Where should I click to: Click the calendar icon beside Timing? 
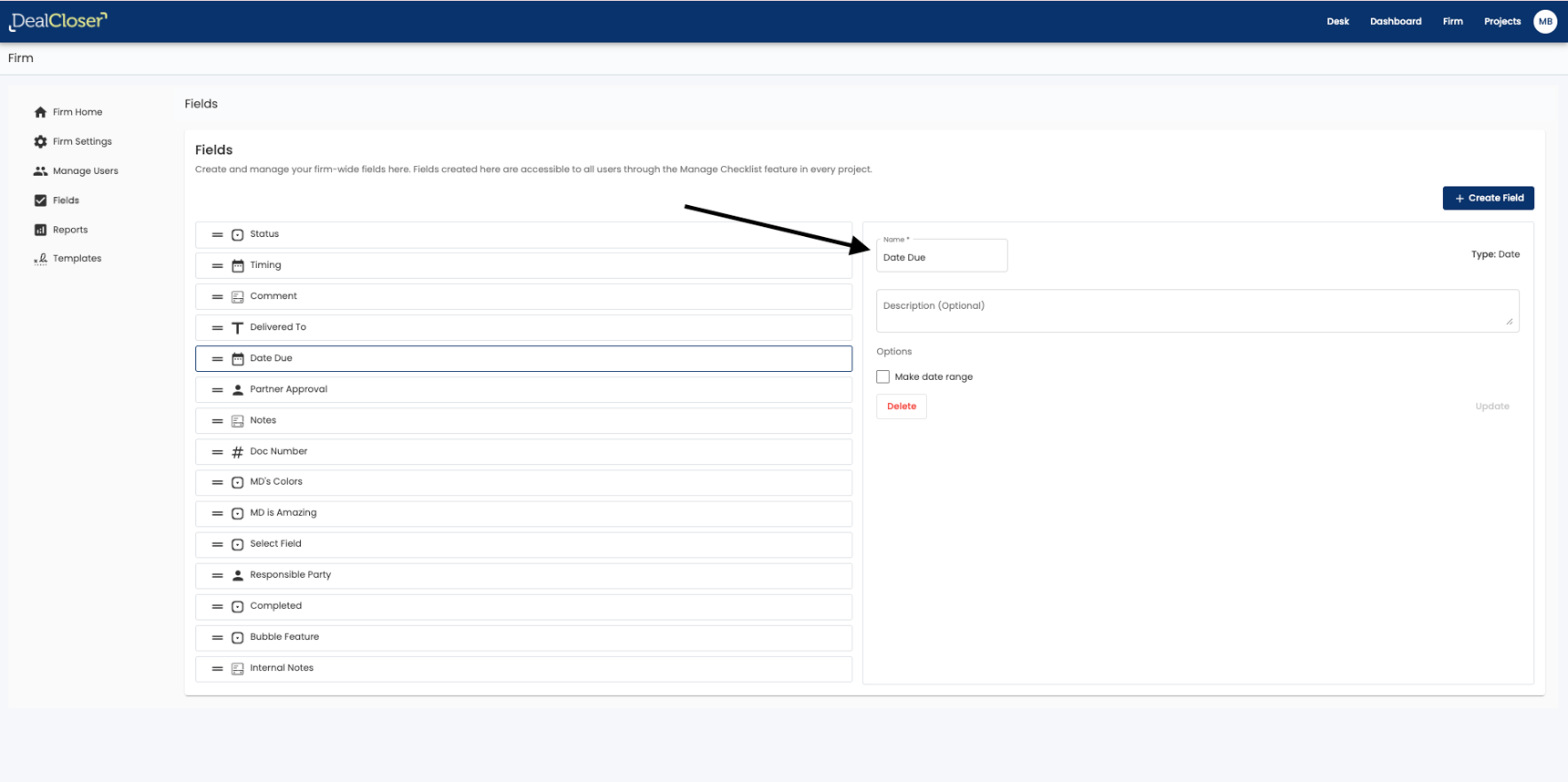click(237, 265)
